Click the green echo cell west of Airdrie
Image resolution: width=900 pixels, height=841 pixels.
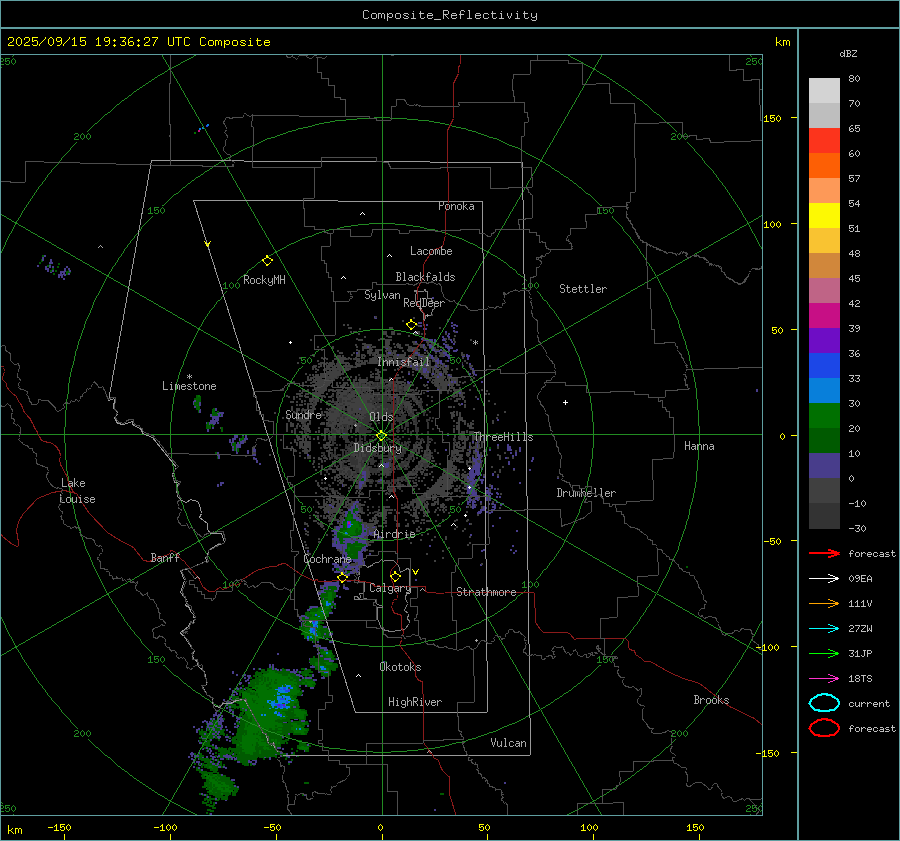350,538
